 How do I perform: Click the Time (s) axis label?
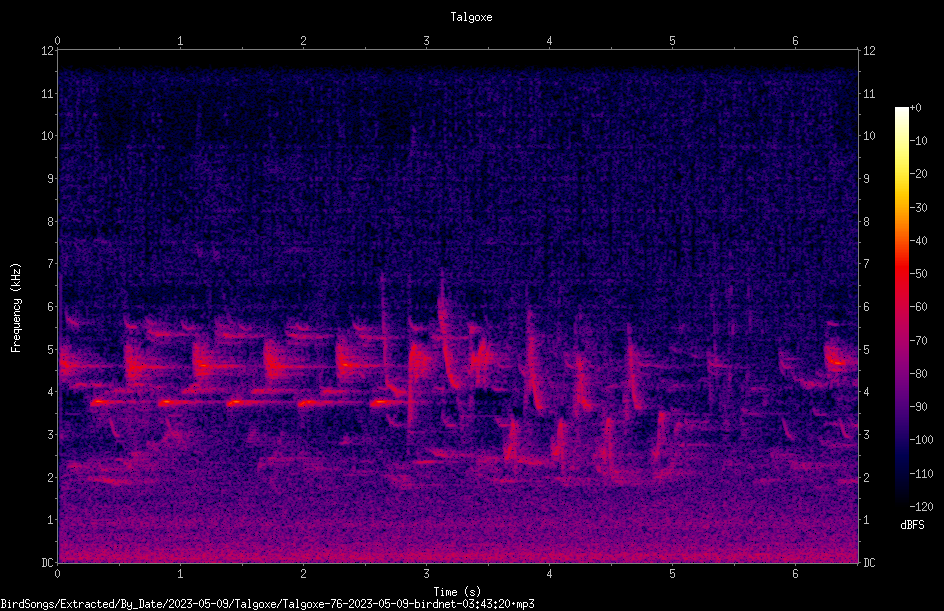(457, 592)
